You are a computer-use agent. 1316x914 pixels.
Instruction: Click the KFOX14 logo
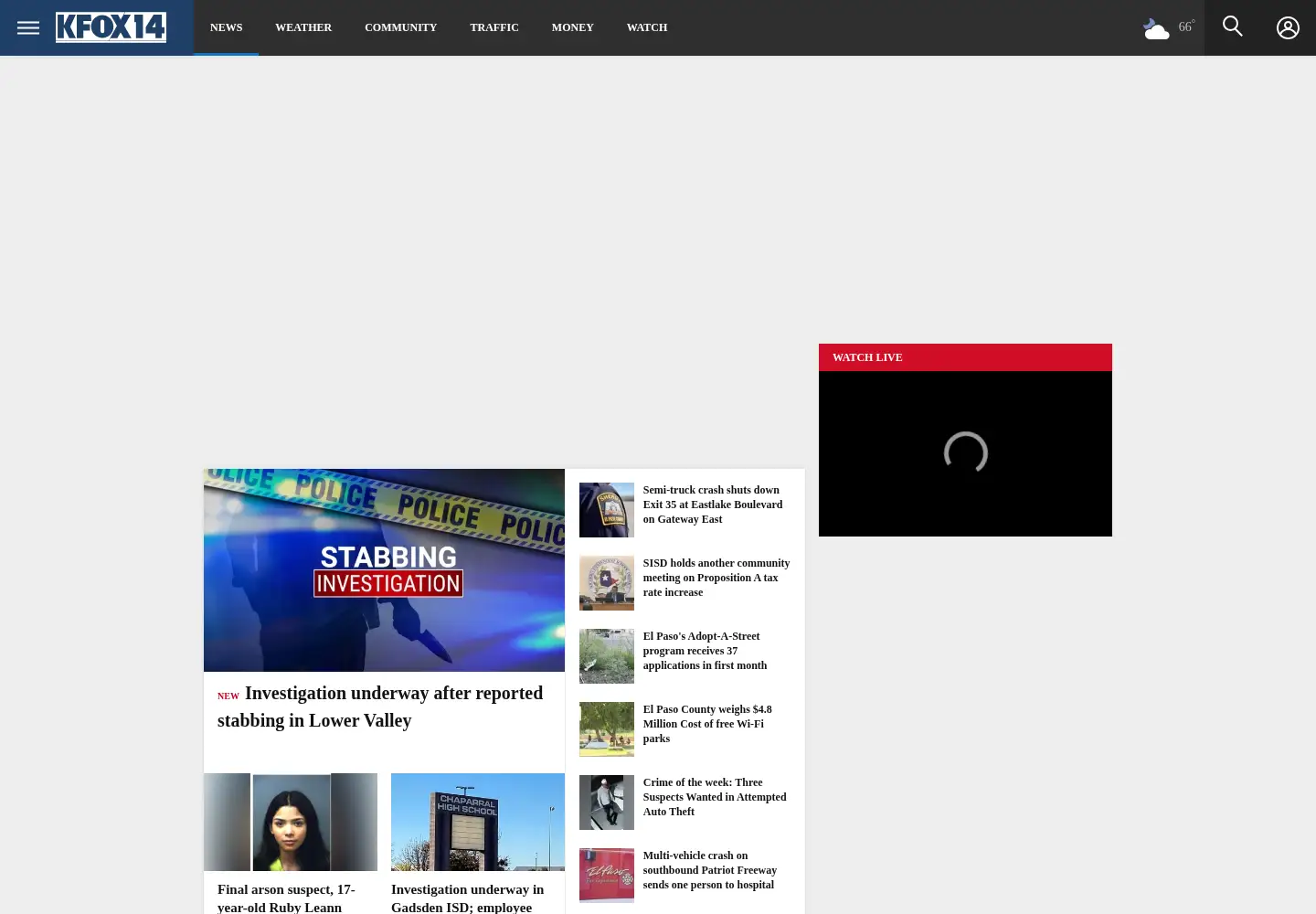[x=111, y=27]
